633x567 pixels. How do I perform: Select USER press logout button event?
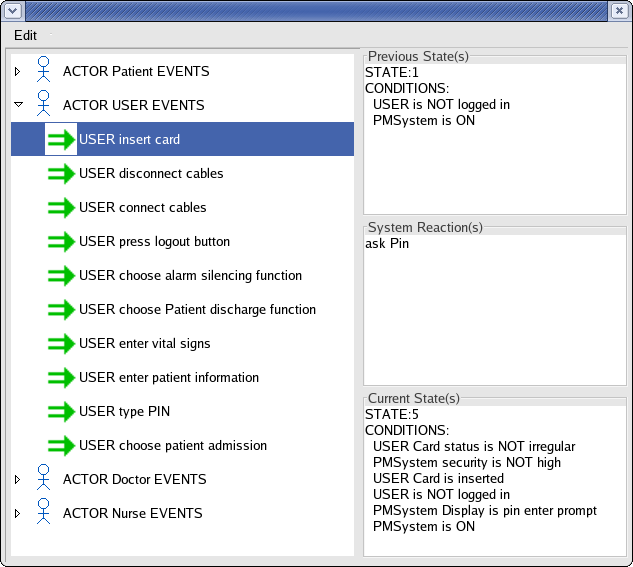pos(154,242)
